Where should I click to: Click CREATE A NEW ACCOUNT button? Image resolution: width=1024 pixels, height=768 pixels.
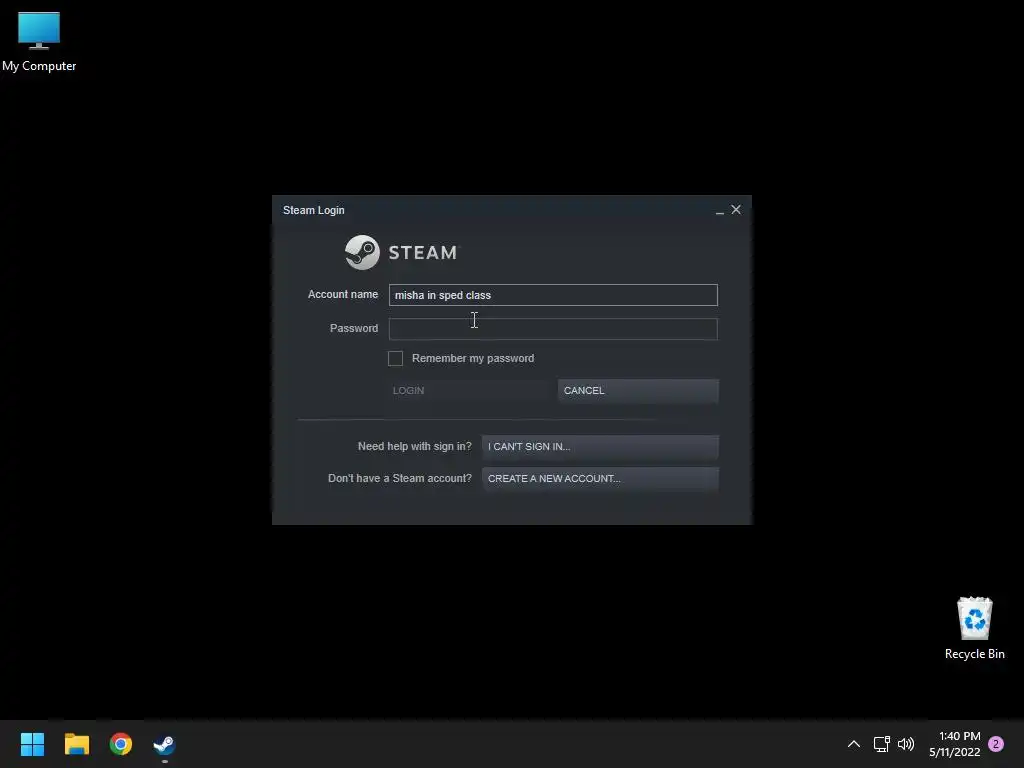600,479
